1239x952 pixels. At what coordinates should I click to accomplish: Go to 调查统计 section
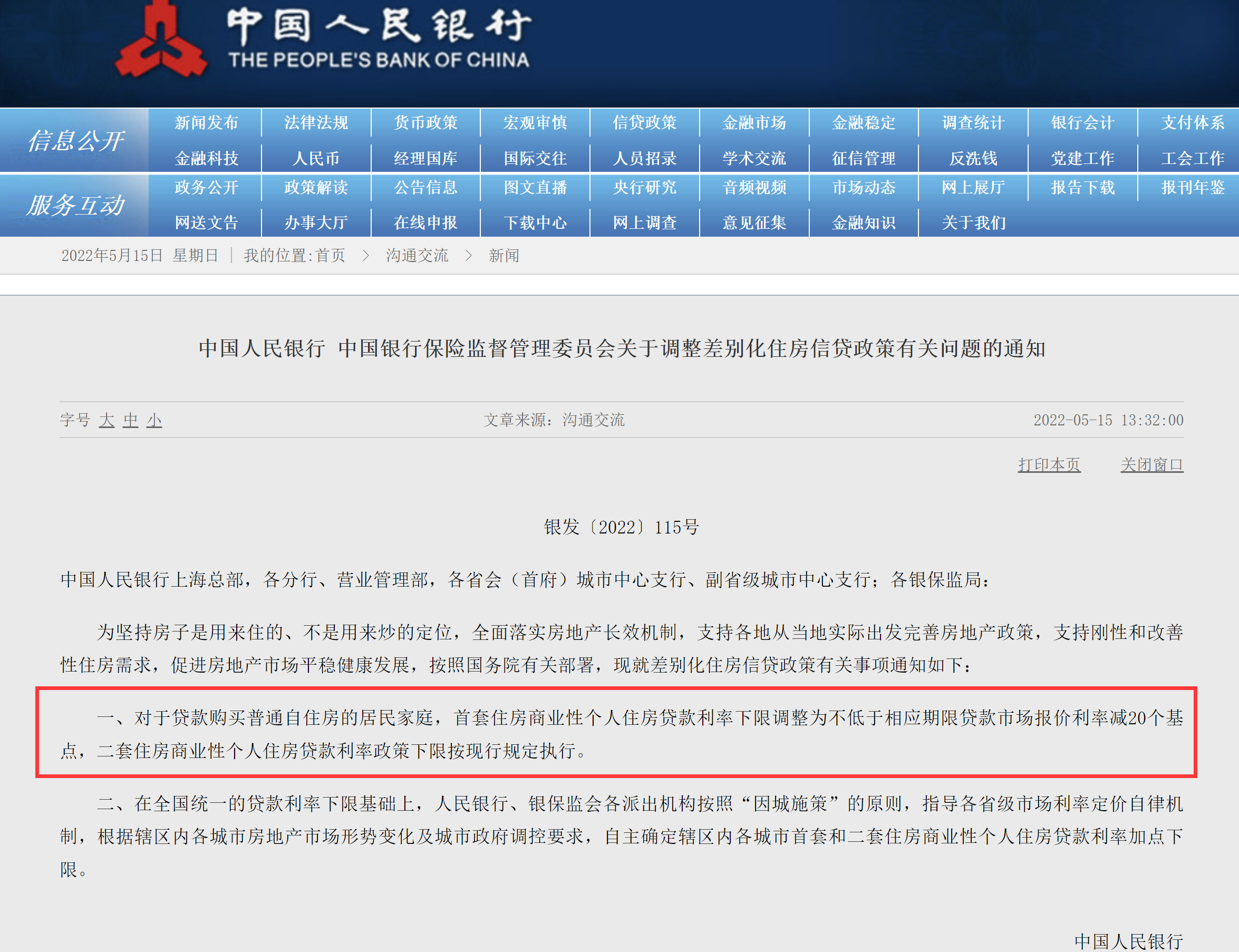point(973,122)
